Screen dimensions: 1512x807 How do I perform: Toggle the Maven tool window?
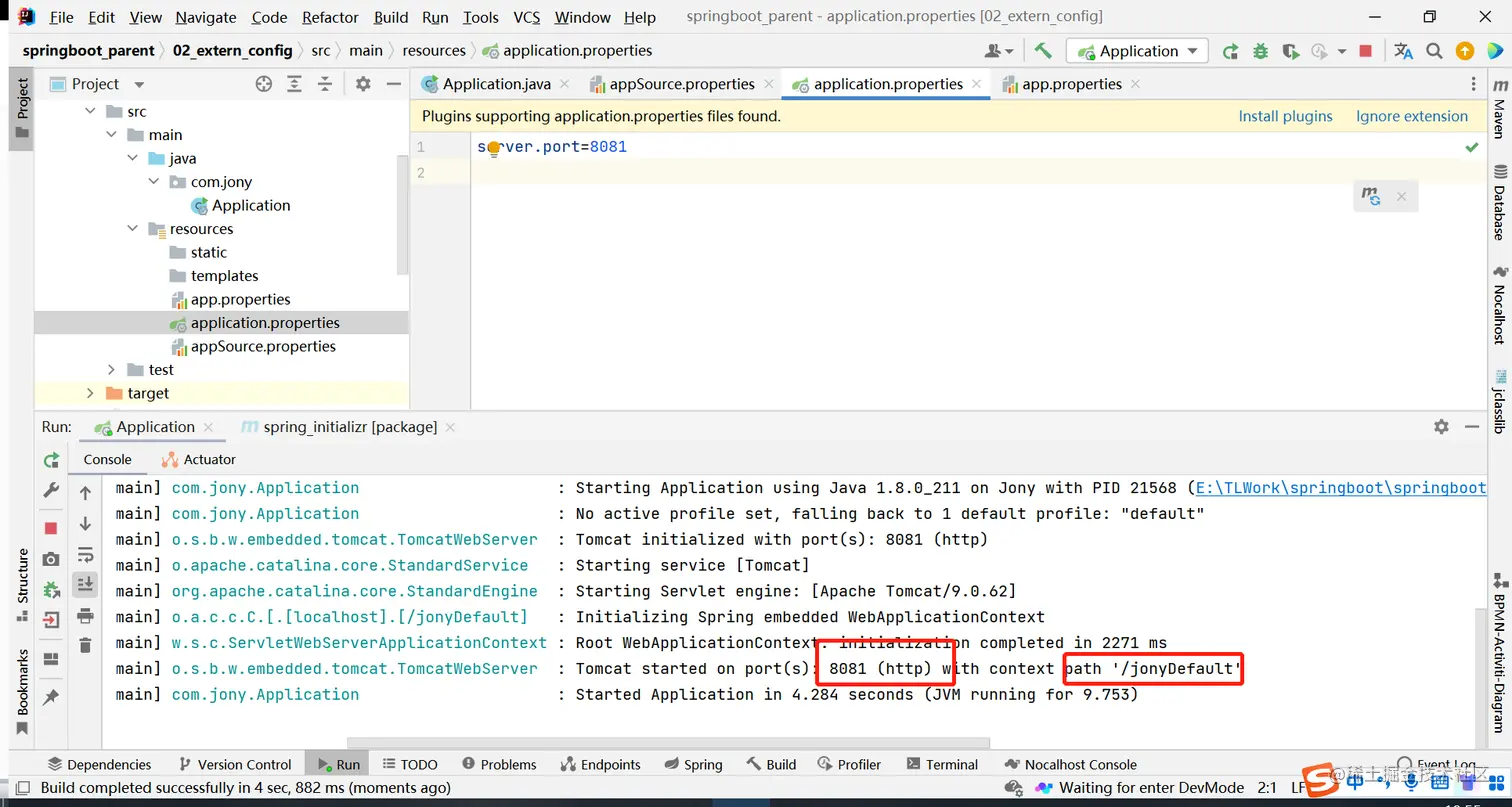point(1499,108)
